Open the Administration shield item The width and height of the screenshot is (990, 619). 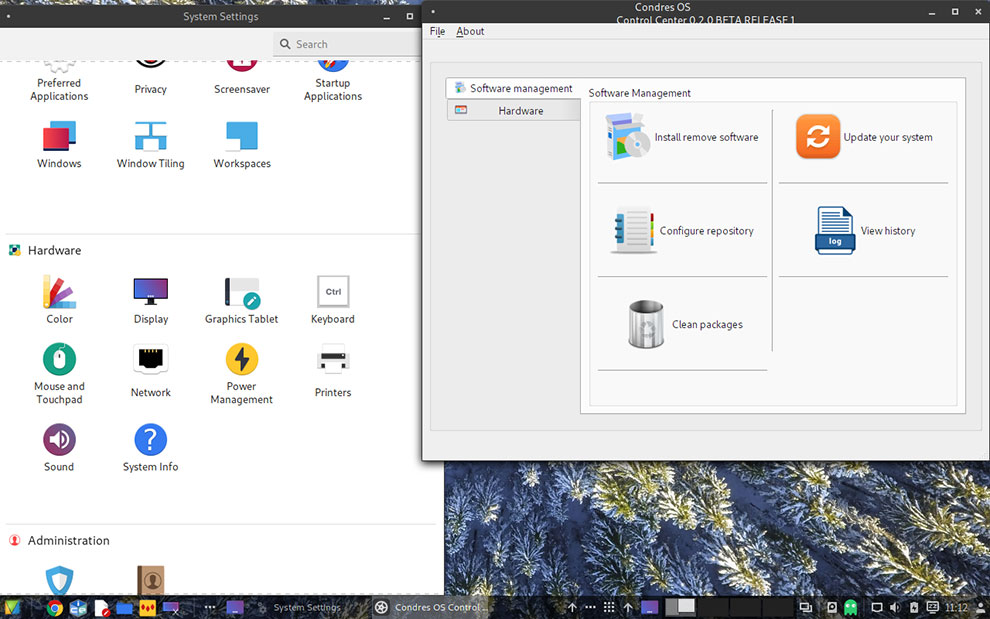[x=59, y=580]
